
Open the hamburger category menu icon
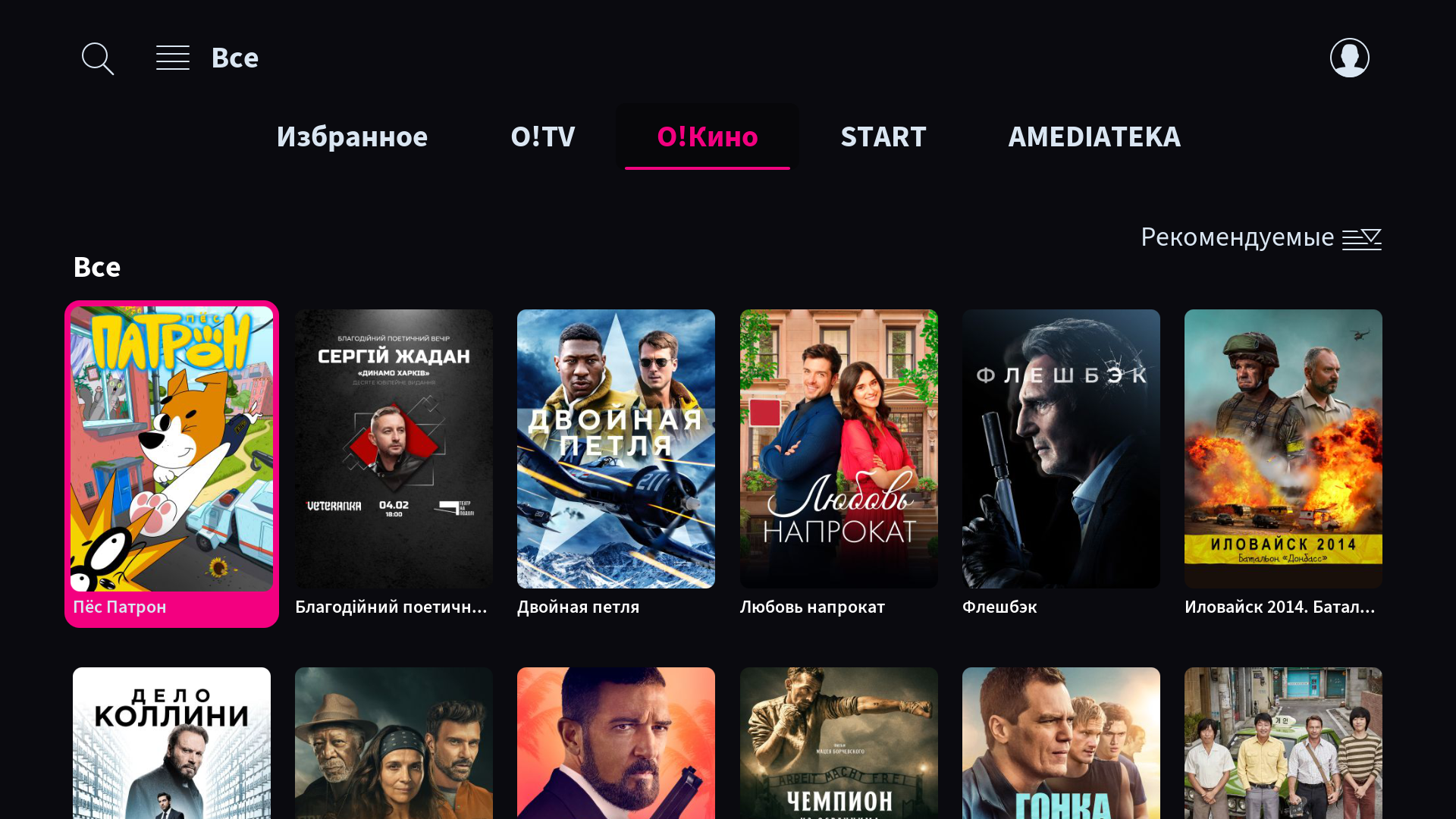pos(173,58)
